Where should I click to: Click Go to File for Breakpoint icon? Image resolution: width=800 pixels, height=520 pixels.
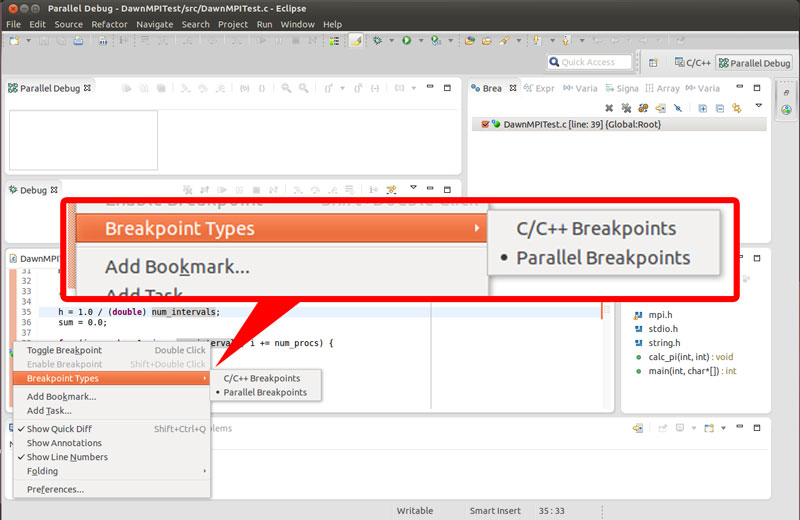(661, 108)
